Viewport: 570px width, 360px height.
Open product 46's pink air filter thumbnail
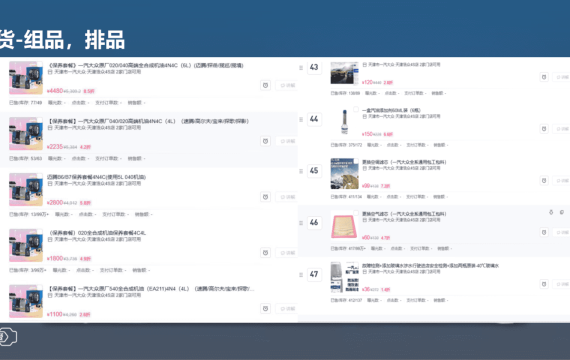click(344, 225)
